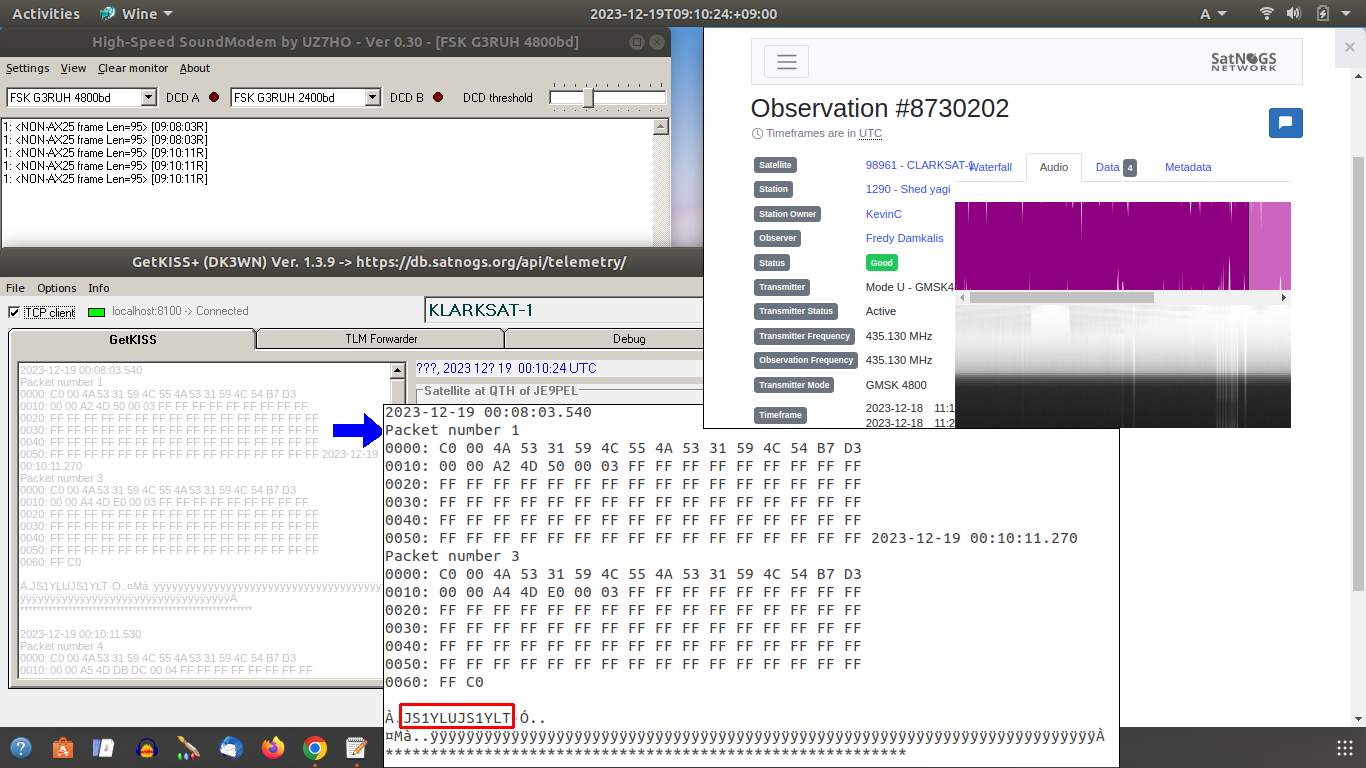Image resolution: width=1366 pixels, height=768 pixels.
Task: Click the blue comment chat button
Action: pos(1285,123)
